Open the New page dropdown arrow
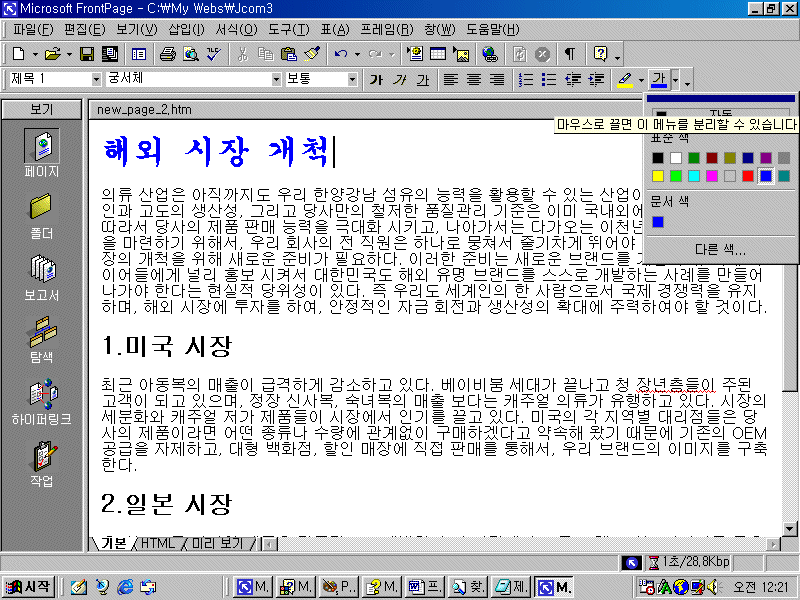Screen dimensions: 800x600 pyautogui.click(x=35, y=54)
